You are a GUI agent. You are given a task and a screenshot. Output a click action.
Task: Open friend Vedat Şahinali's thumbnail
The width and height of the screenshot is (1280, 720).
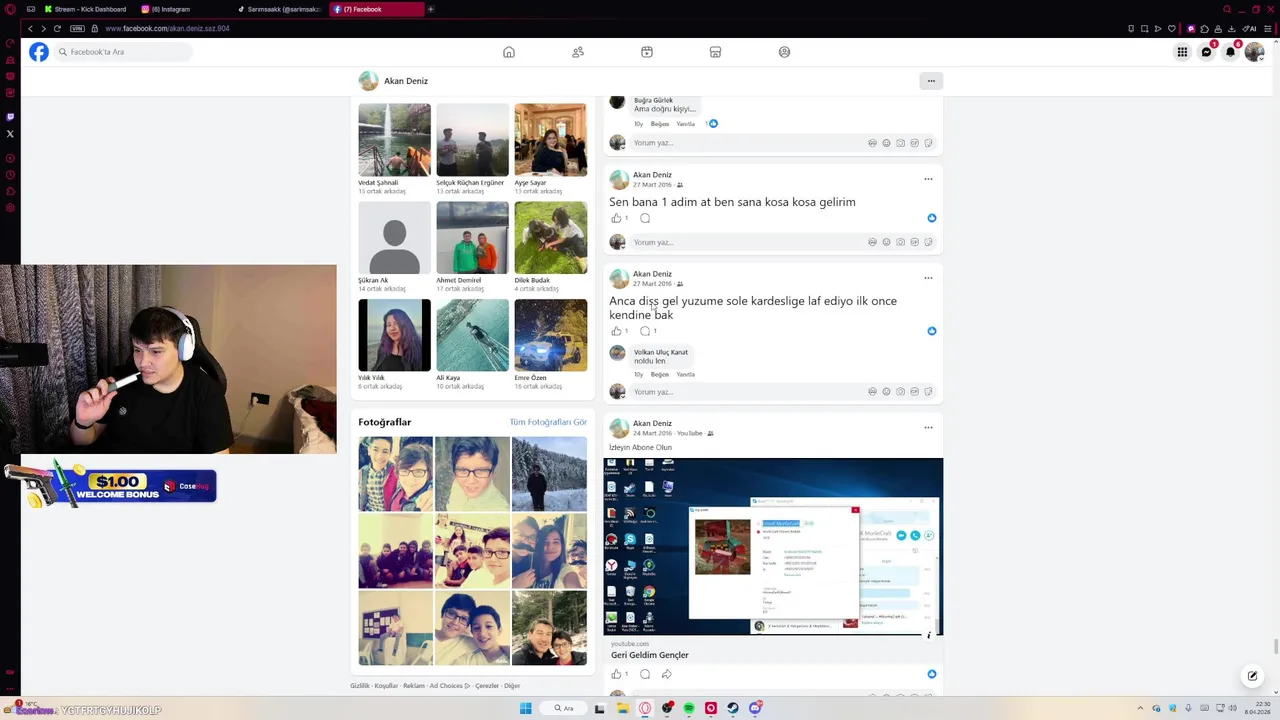click(394, 140)
